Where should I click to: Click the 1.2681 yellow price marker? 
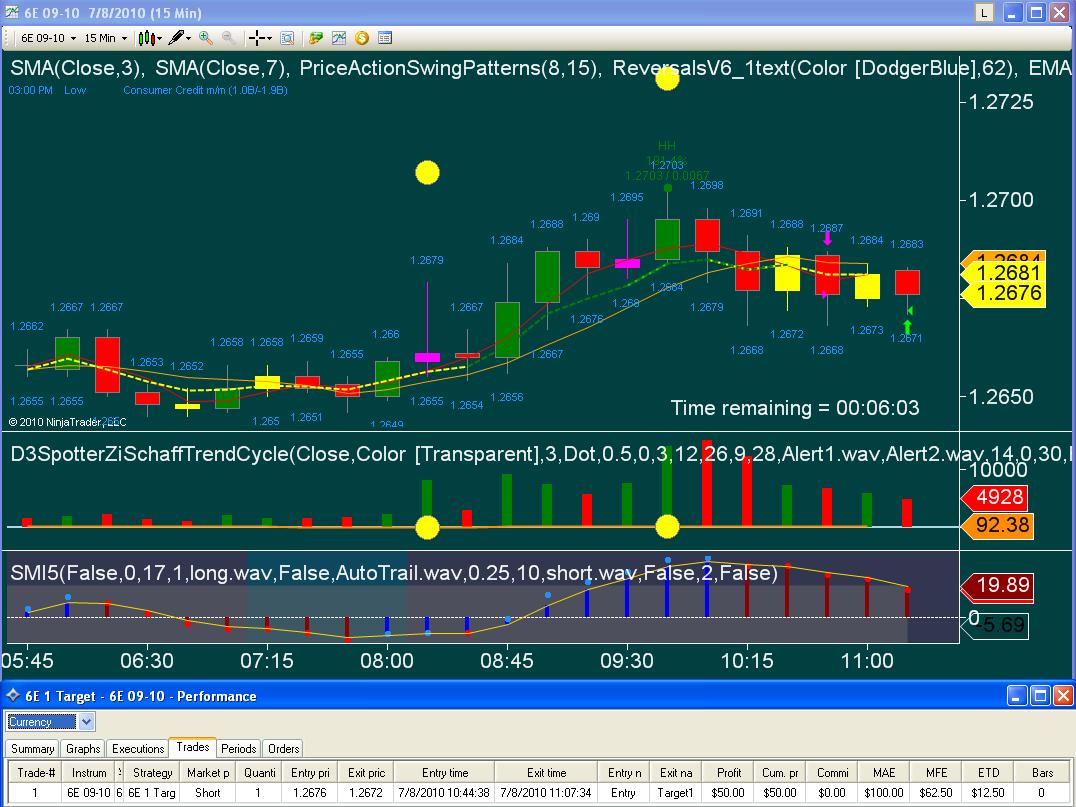pyautogui.click(x=1004, y=273)
